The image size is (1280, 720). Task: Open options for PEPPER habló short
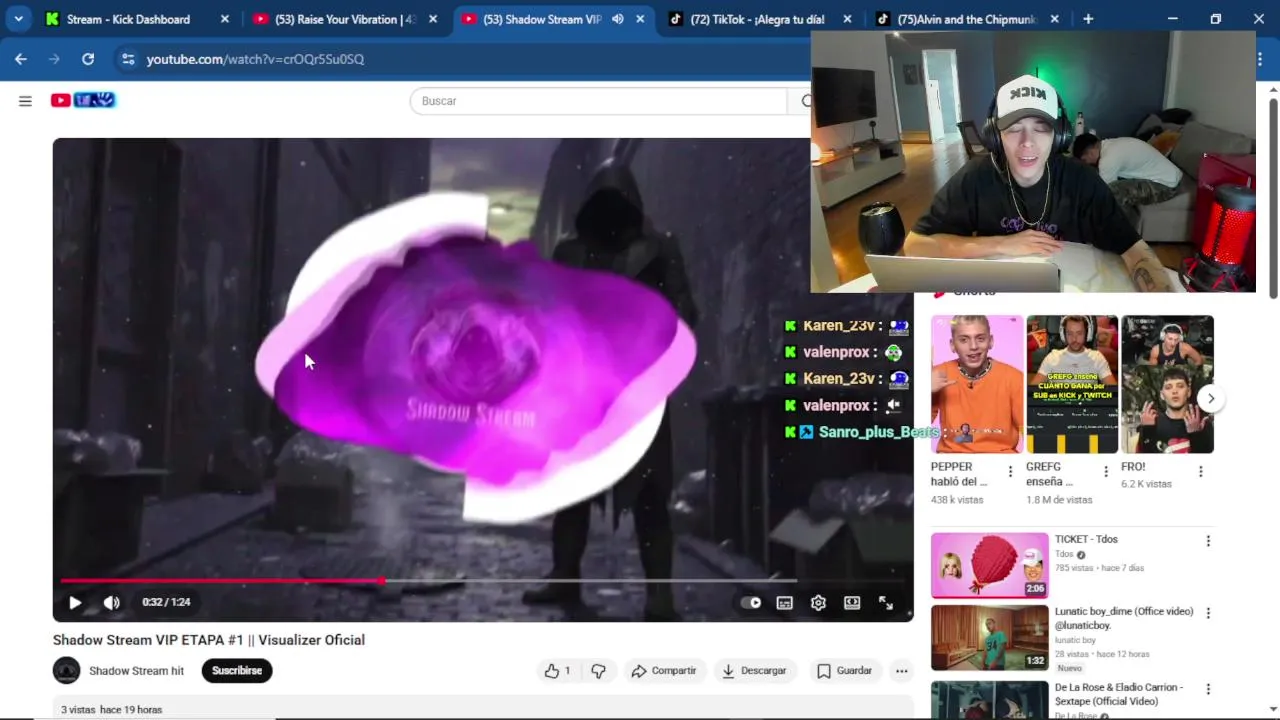tap(1010, 472)
